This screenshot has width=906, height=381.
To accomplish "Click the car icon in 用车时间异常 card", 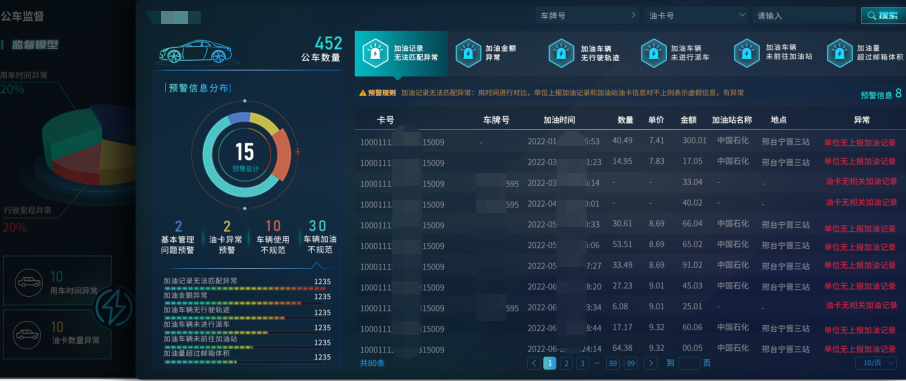I will click(x=29, y=282).
